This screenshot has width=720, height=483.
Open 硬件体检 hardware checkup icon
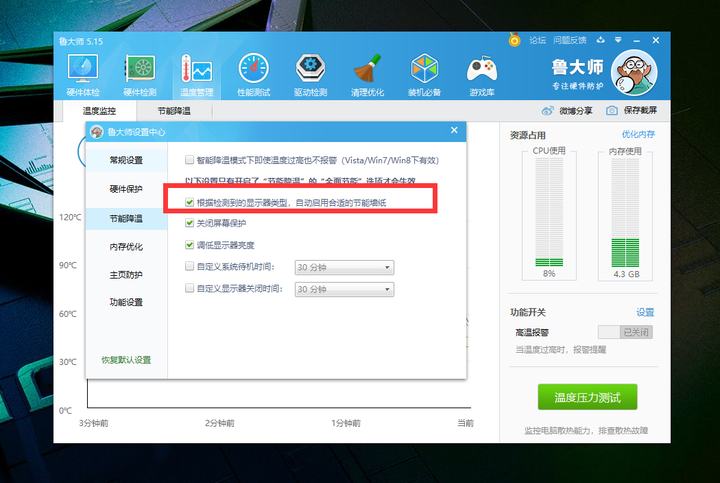83,68
